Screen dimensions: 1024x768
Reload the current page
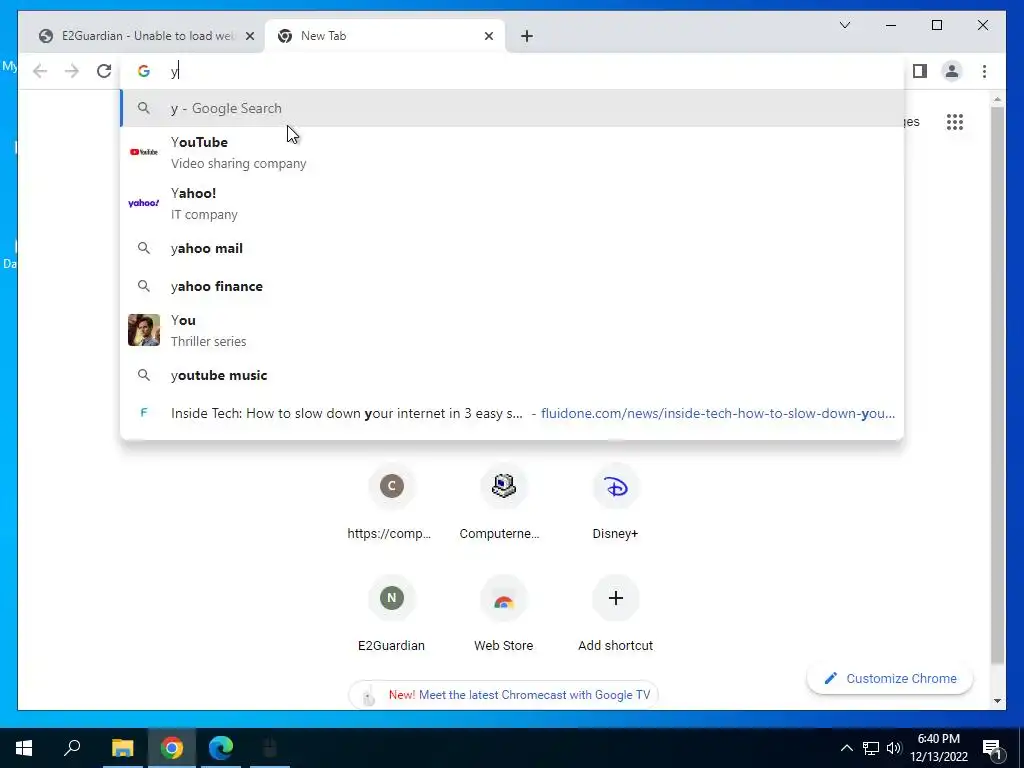pos(104,71)
